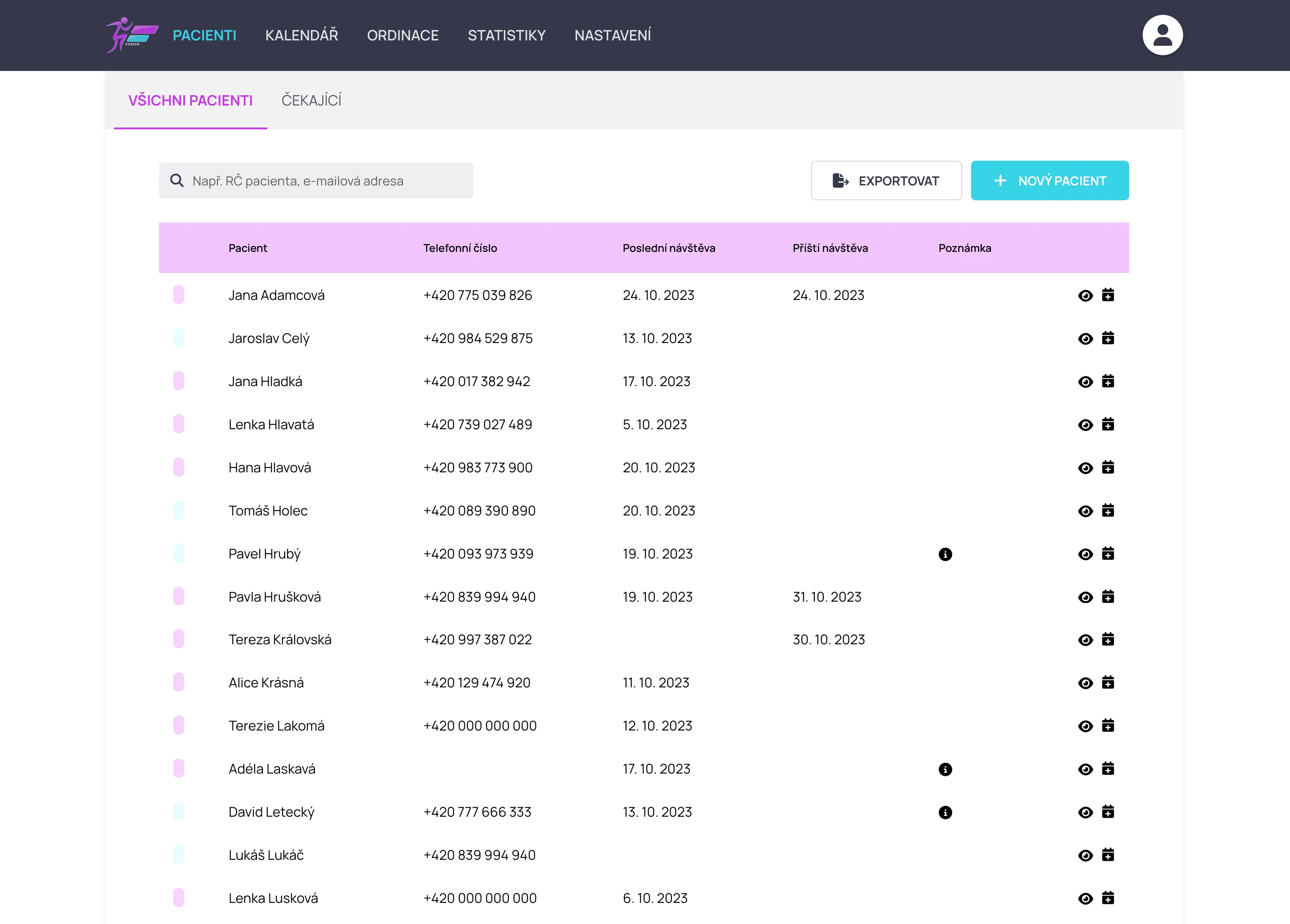View details eye icon for Tereza Královská
The width and height of the screenshot is (1290, 924).
pos(1085,640)
